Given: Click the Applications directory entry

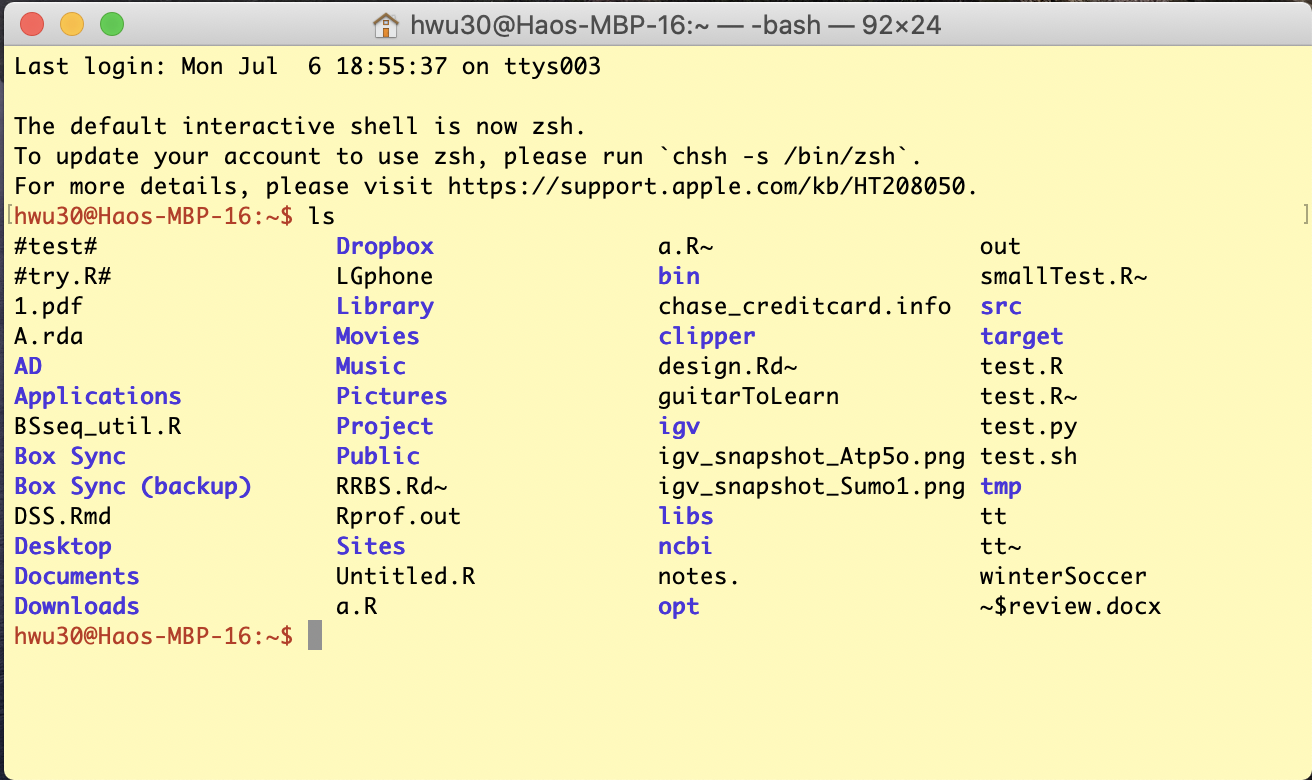Looking at the screenshot, I should pos(98,397).
